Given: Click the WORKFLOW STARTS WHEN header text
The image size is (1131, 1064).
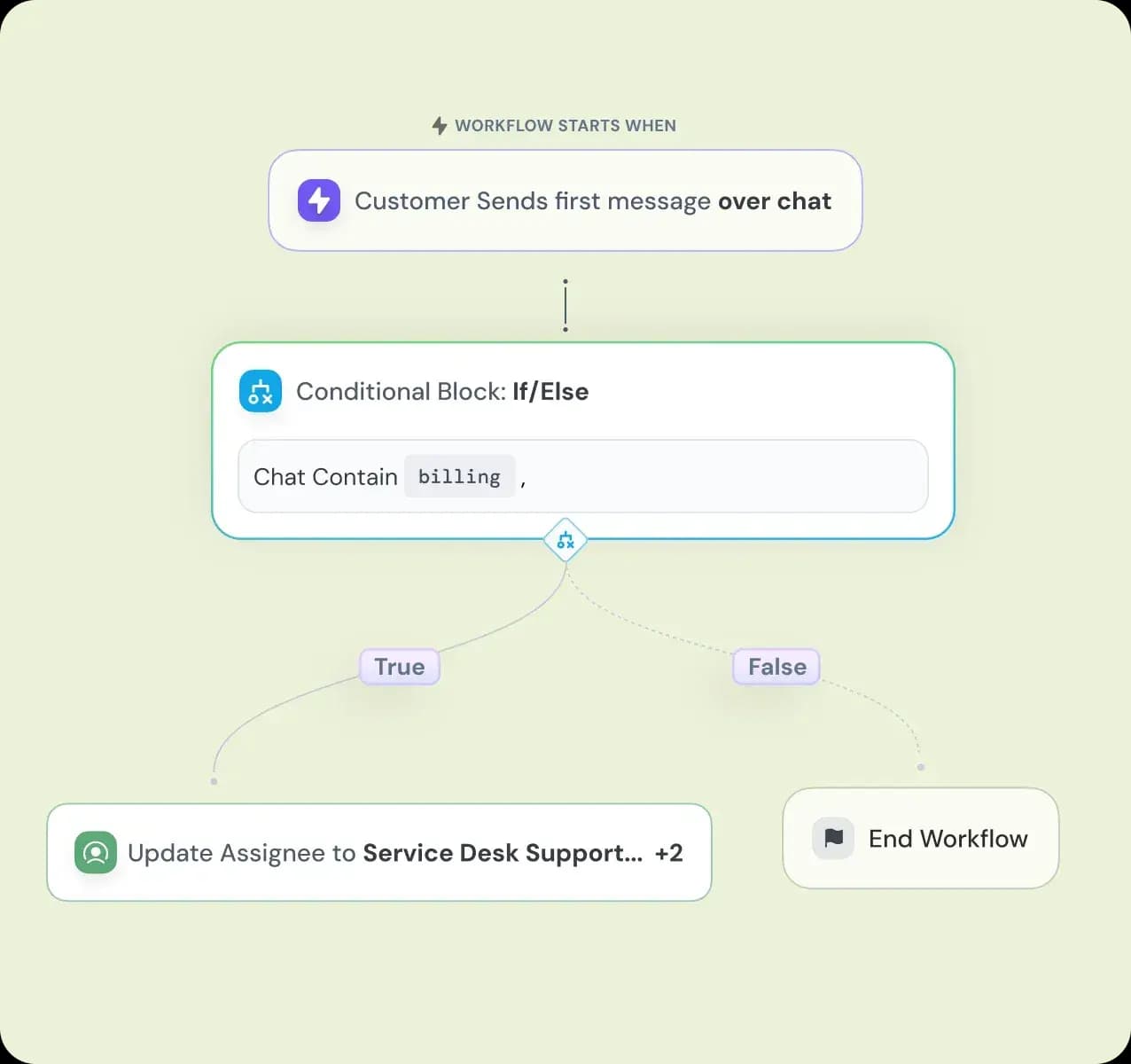Looking at the screenshot, I should (x=565, y=125).
